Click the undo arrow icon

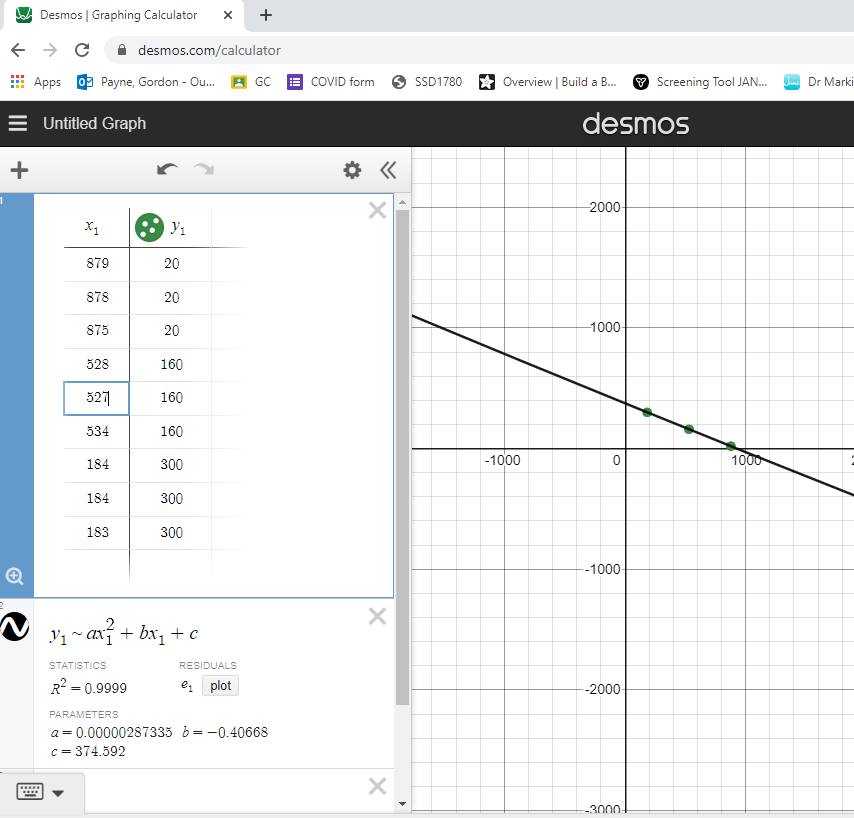167,170
